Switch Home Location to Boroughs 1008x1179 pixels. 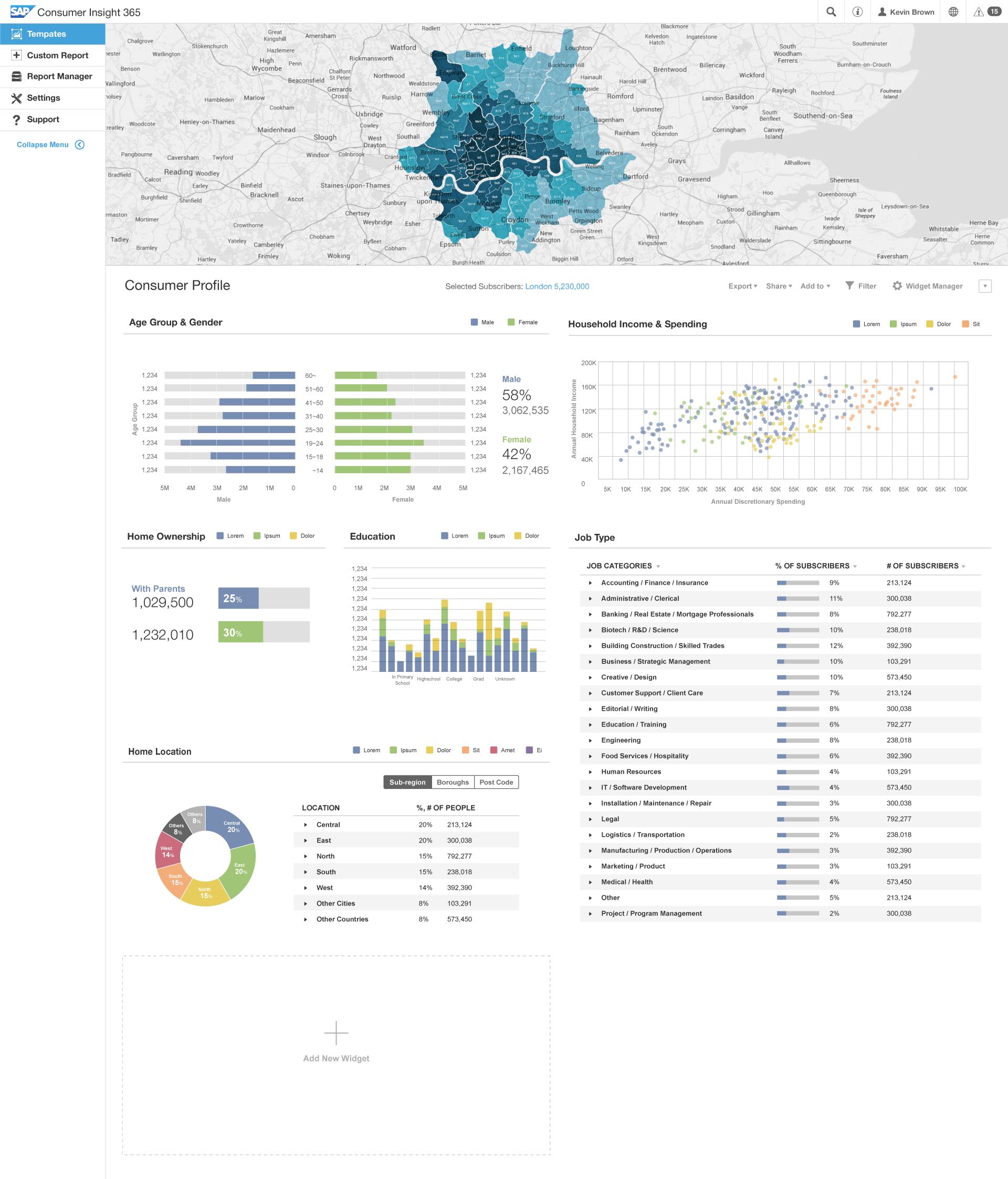point(453,782)
